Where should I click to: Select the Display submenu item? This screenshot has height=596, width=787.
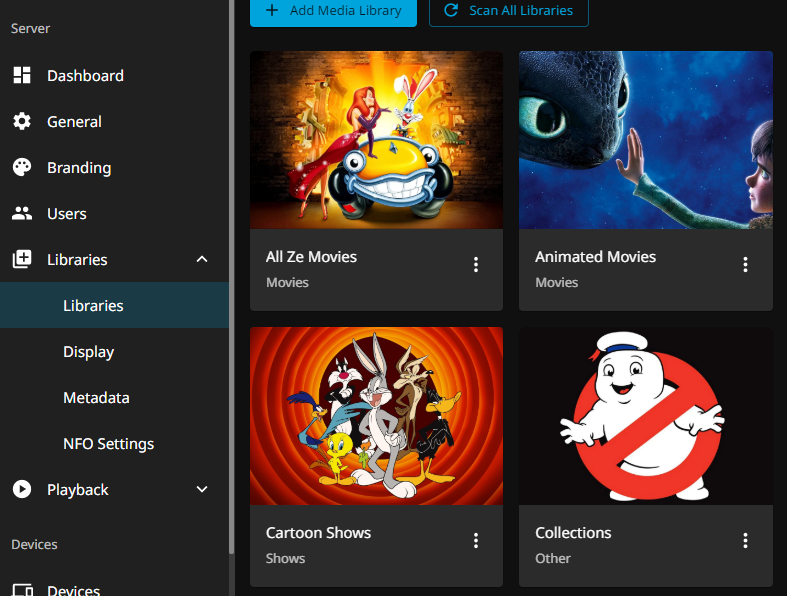(x=89, y=352)
